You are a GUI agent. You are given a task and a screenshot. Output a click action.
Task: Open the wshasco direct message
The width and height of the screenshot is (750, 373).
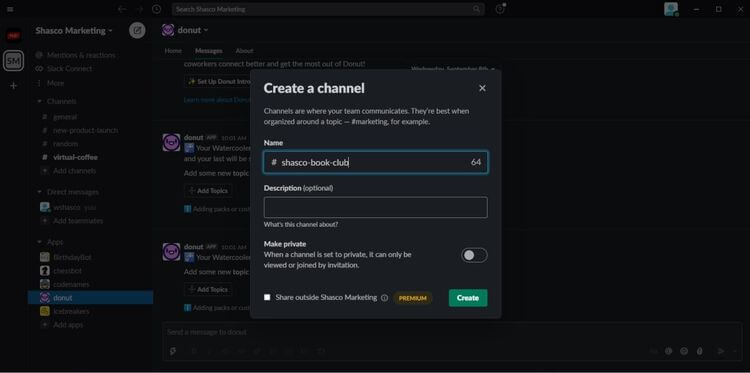click(68, 208)
